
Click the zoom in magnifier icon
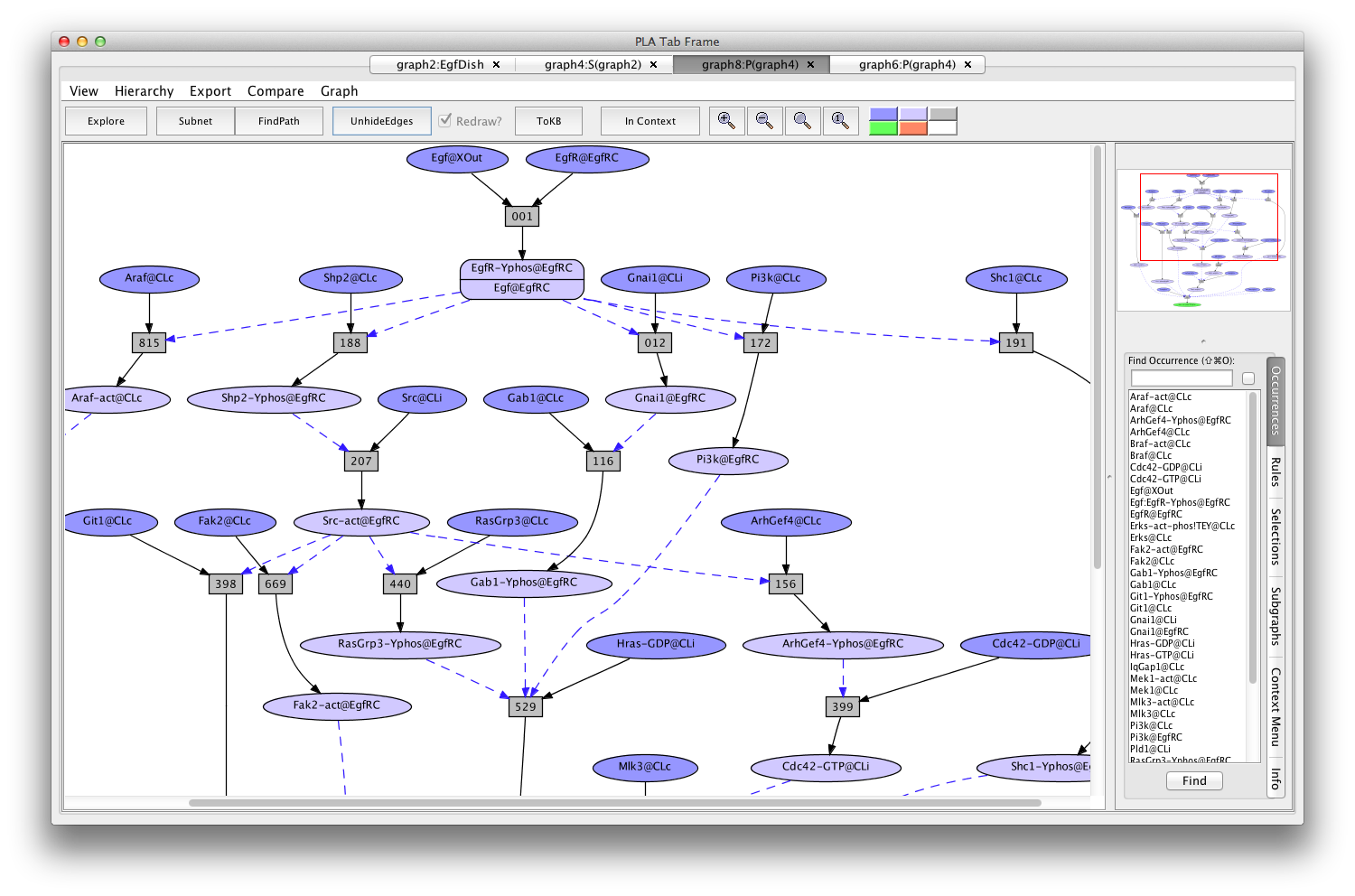tap(727, 121)
